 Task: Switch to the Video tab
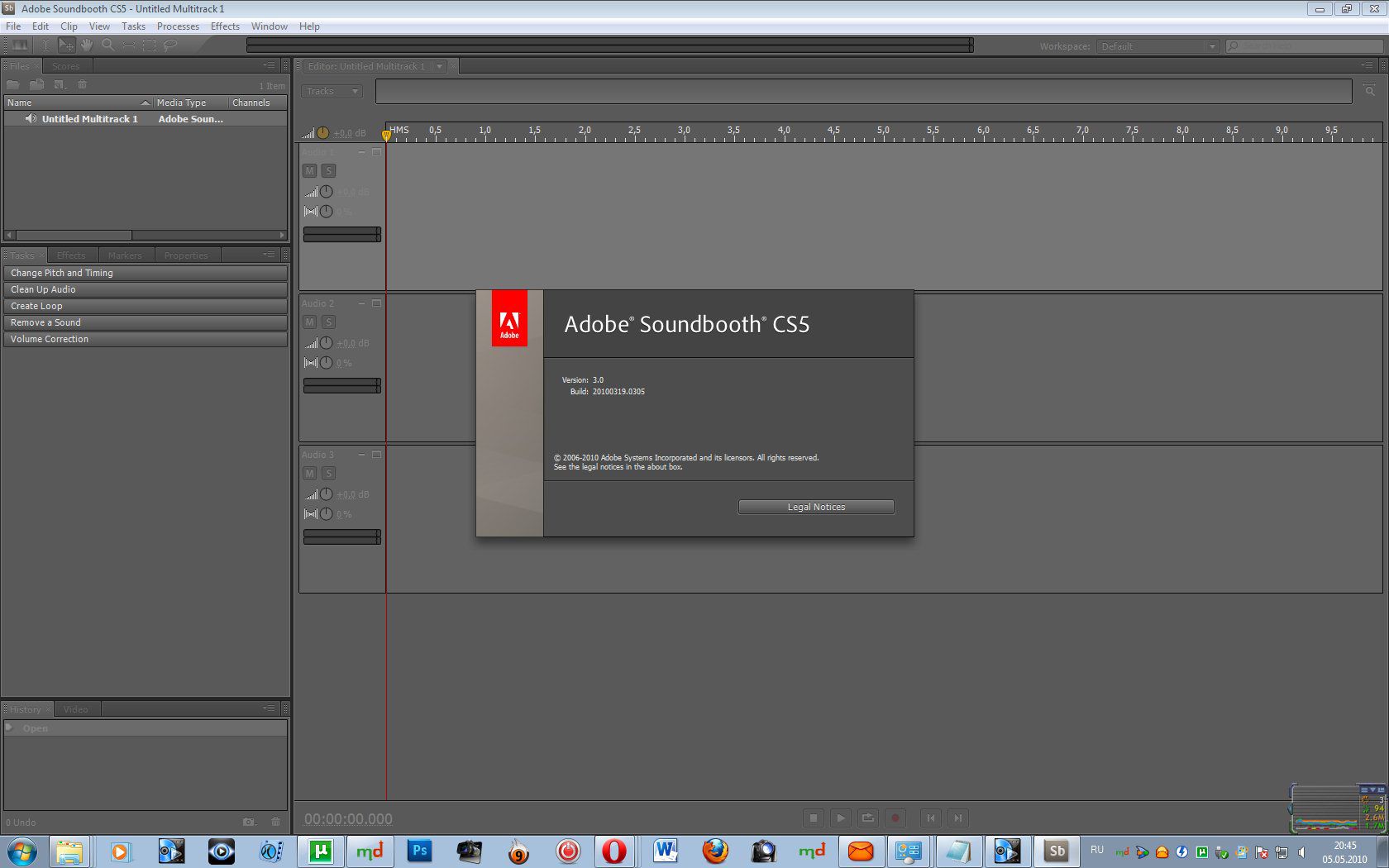coord(75,709)
